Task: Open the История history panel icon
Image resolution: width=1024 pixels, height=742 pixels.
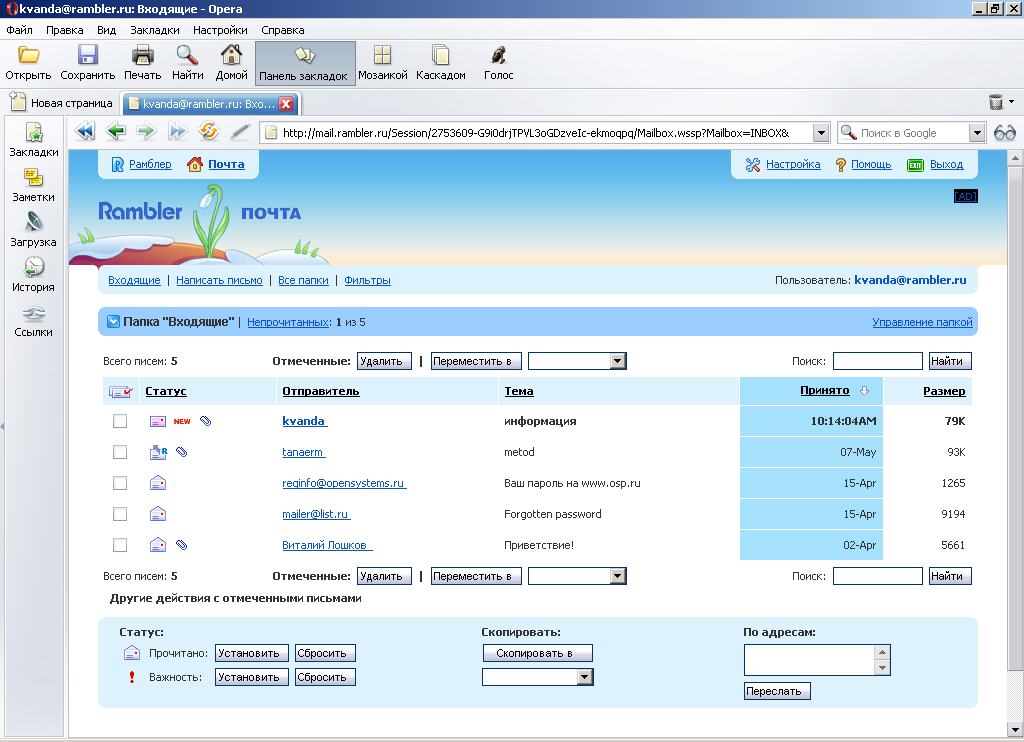Action: [33, 267]
